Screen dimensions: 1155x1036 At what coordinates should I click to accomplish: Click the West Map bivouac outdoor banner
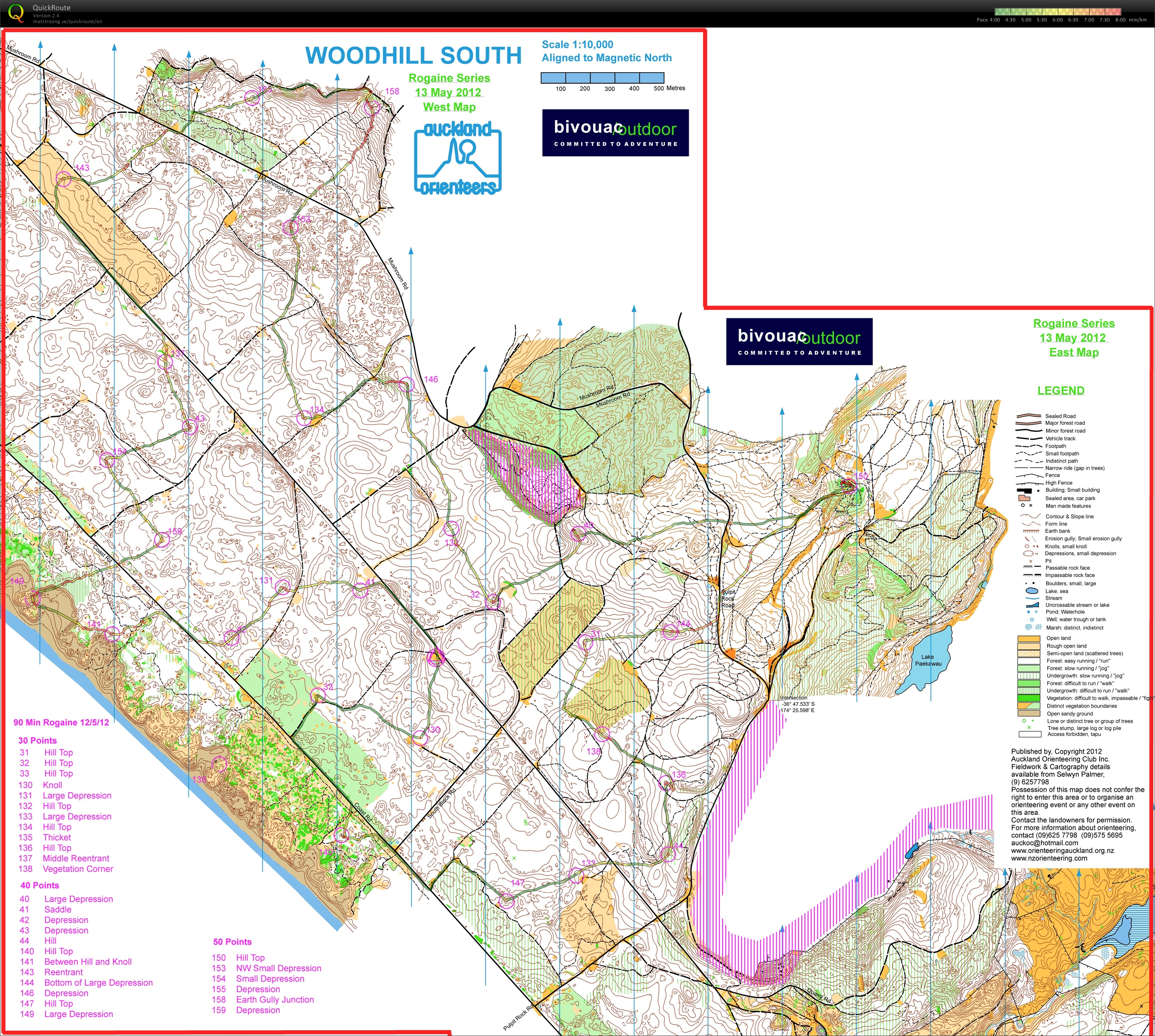[x=615, y=133]
